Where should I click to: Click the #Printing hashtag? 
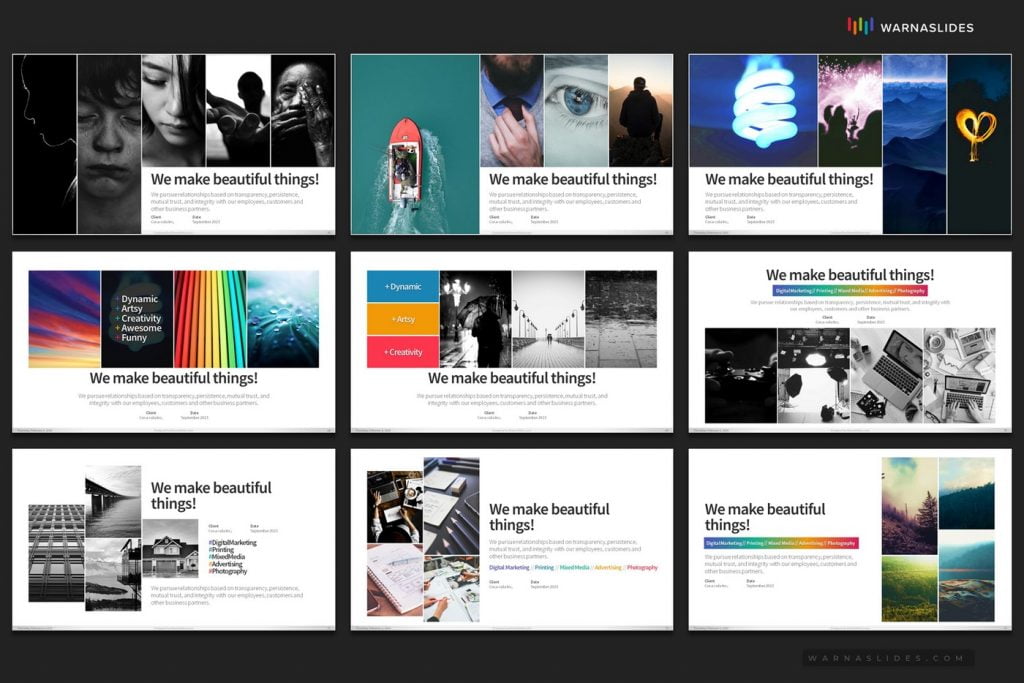coord(221,550)
